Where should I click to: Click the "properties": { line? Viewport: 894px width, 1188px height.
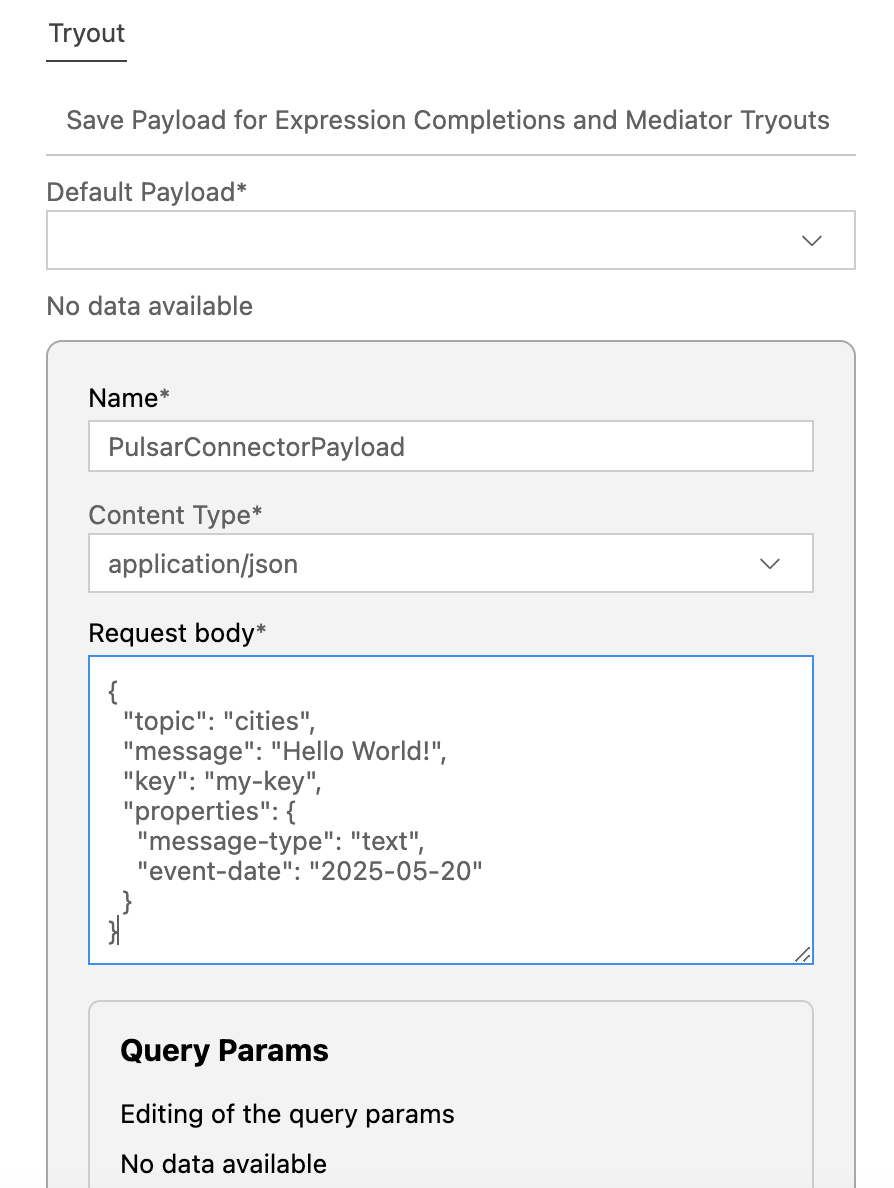(209, 811)
